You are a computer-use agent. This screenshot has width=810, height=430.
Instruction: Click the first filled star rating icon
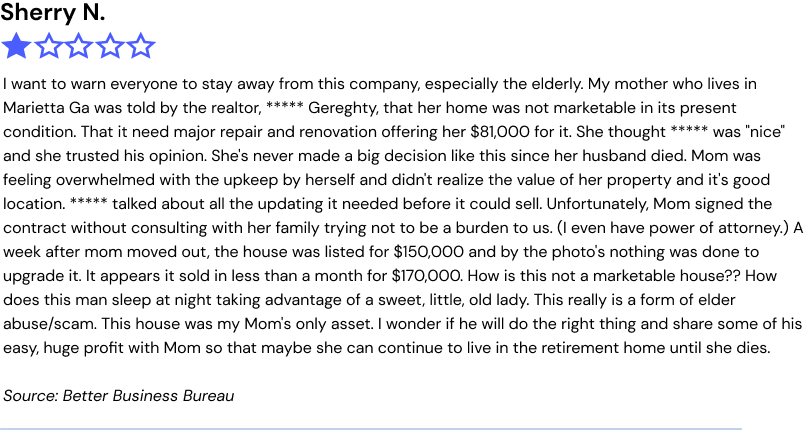[15, 46]
